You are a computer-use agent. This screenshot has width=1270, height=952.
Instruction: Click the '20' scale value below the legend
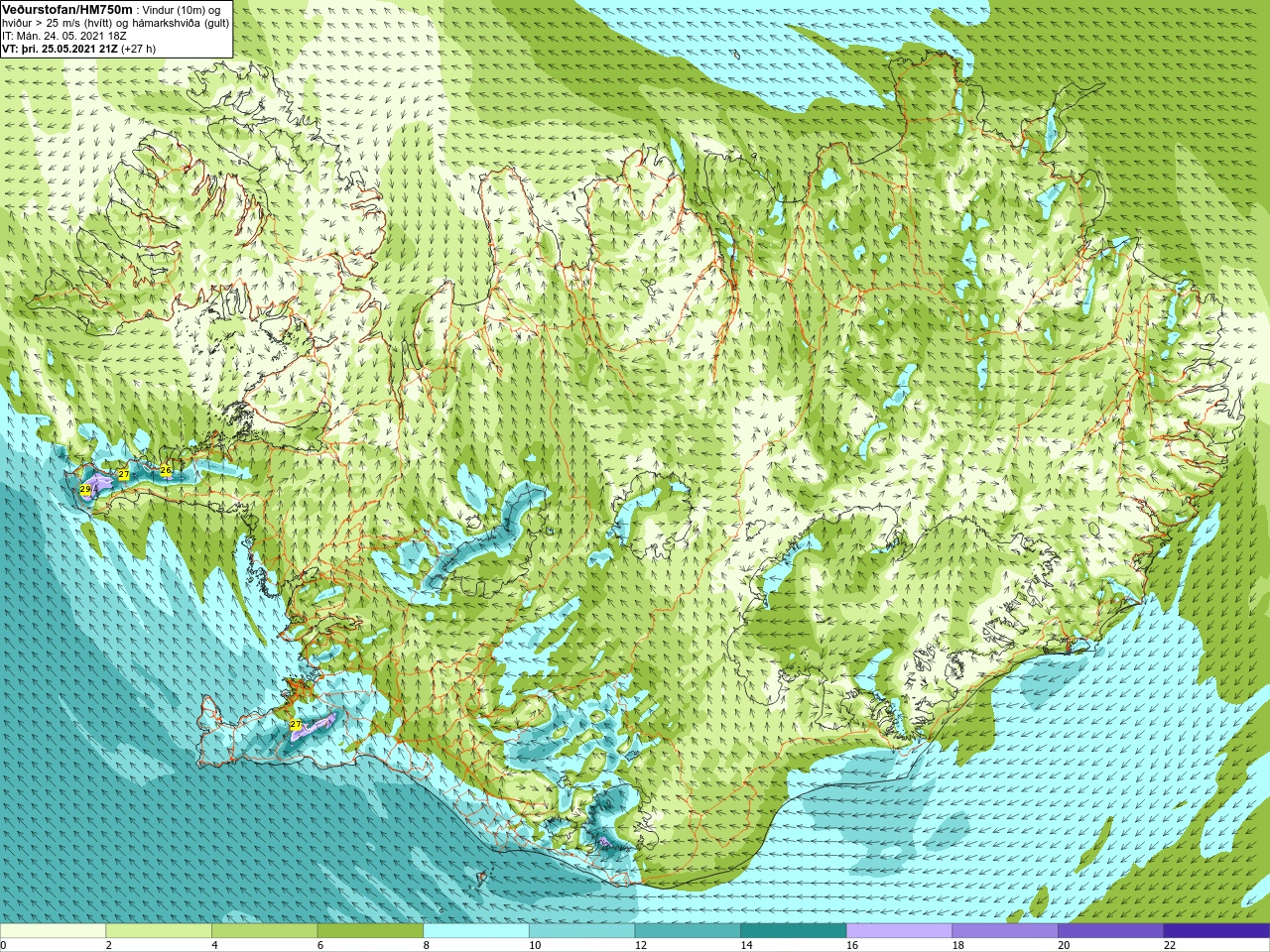(x=1064, y=945)
